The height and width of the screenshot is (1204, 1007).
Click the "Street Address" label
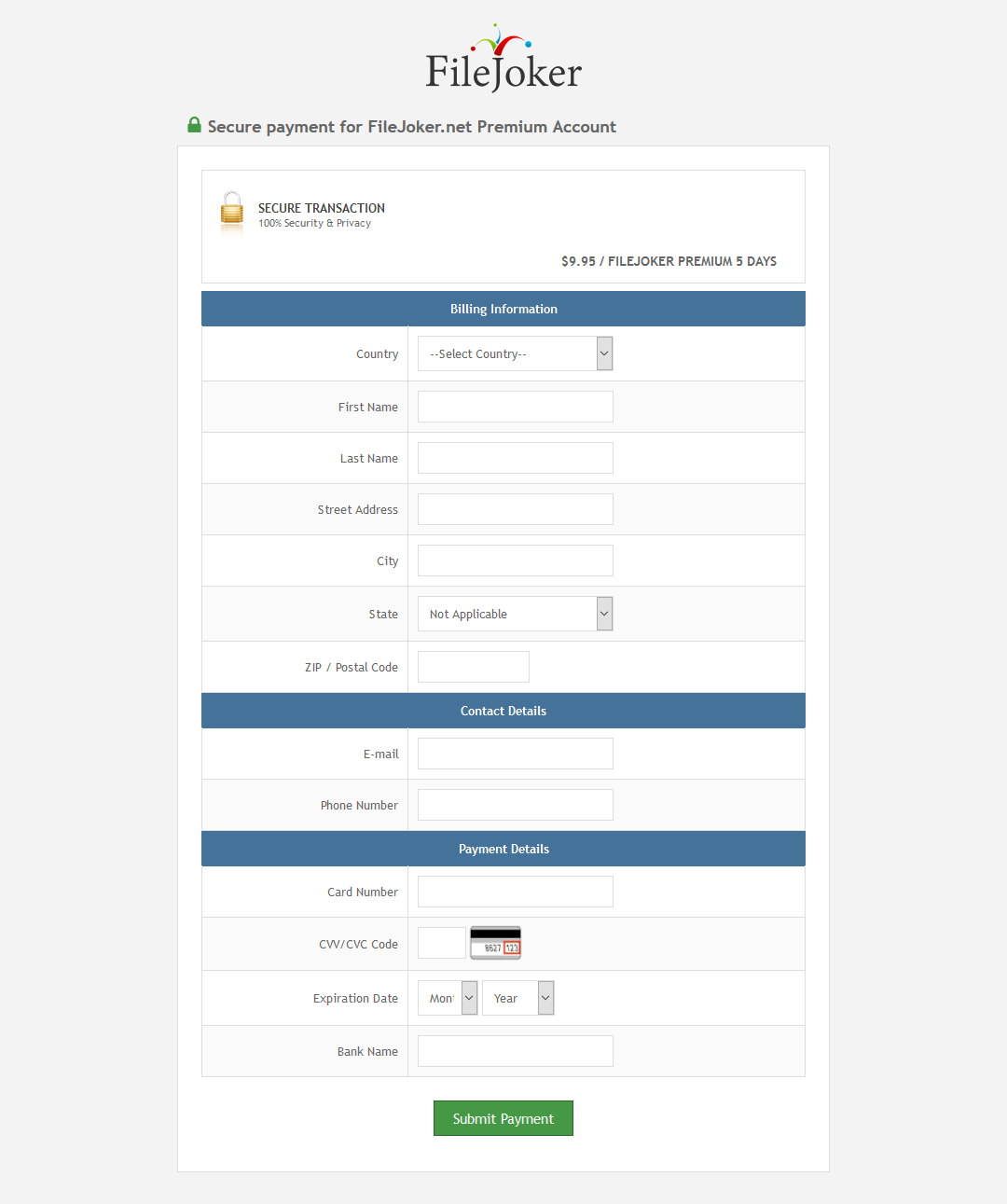[x=357, y=510]
